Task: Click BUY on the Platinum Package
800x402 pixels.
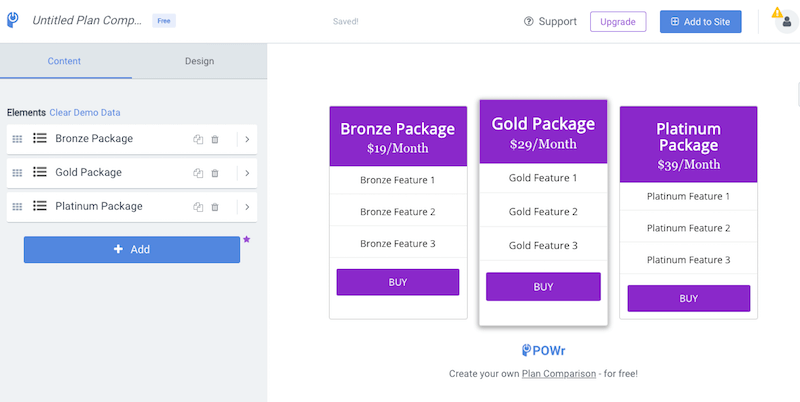Action: 689,298
